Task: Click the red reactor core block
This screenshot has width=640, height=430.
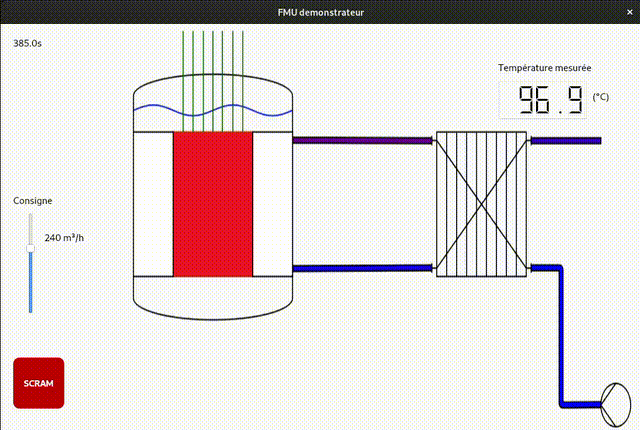Action: pyautogui.click(x=213, y=204)
